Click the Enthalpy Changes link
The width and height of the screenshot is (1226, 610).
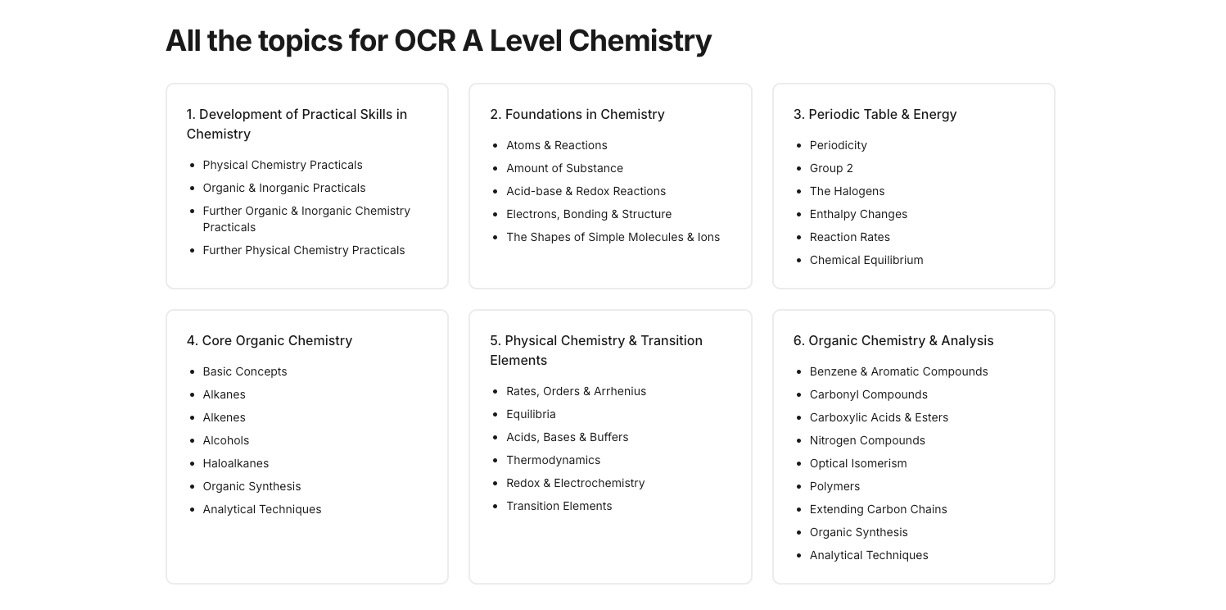858,214
